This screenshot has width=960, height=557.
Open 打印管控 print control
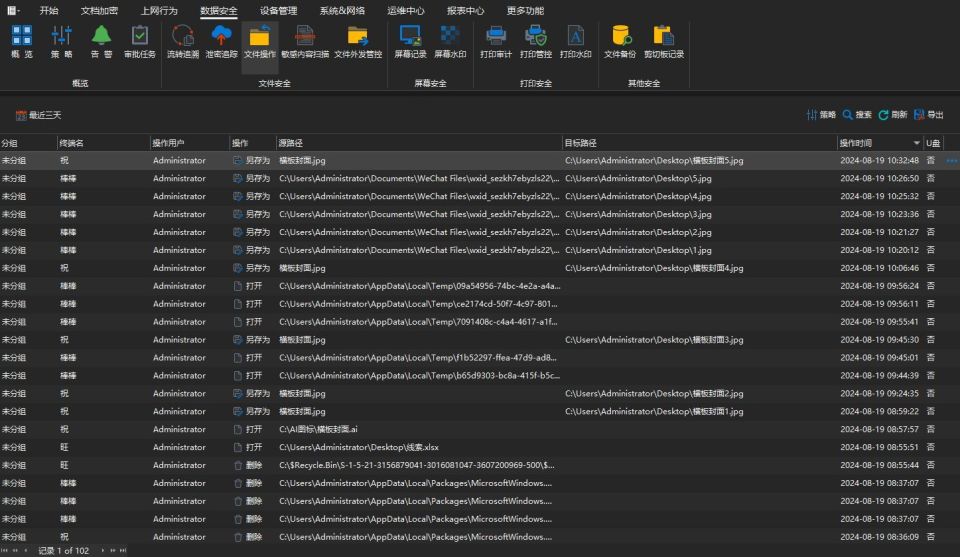point(536,42)
